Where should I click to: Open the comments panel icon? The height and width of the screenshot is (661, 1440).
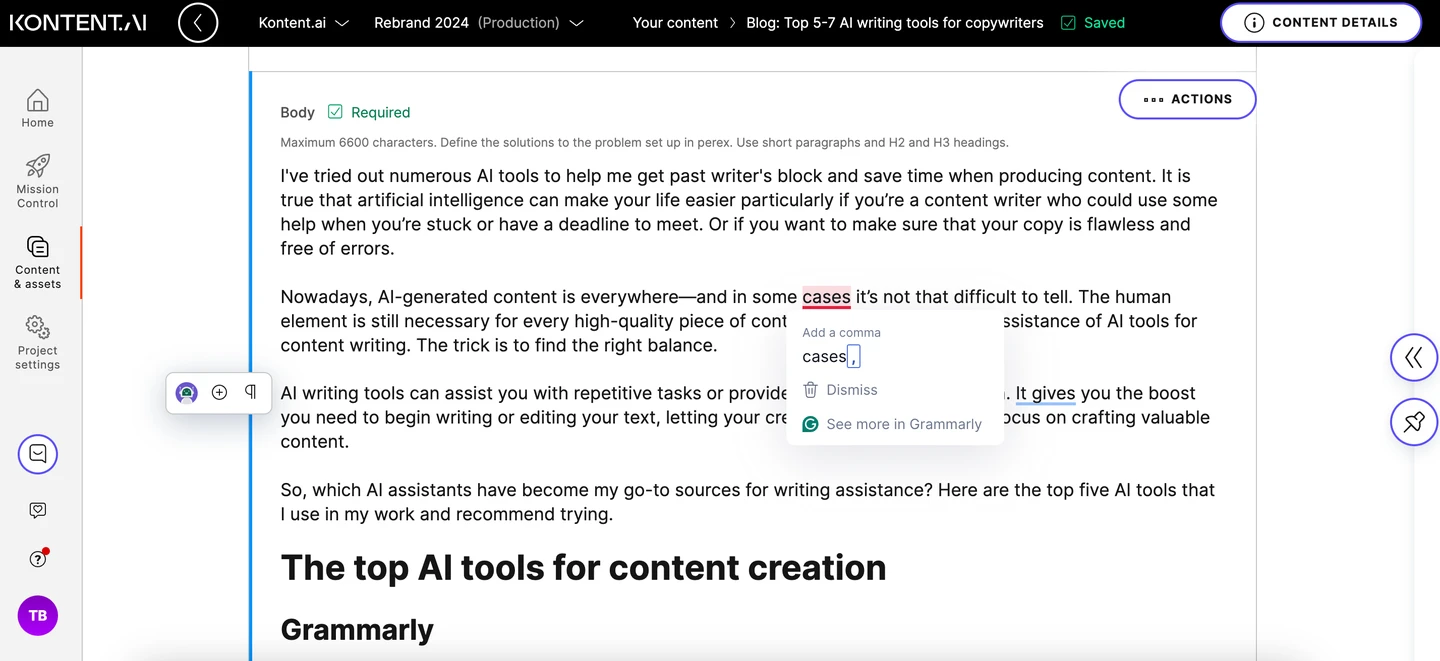click(37, 454)
